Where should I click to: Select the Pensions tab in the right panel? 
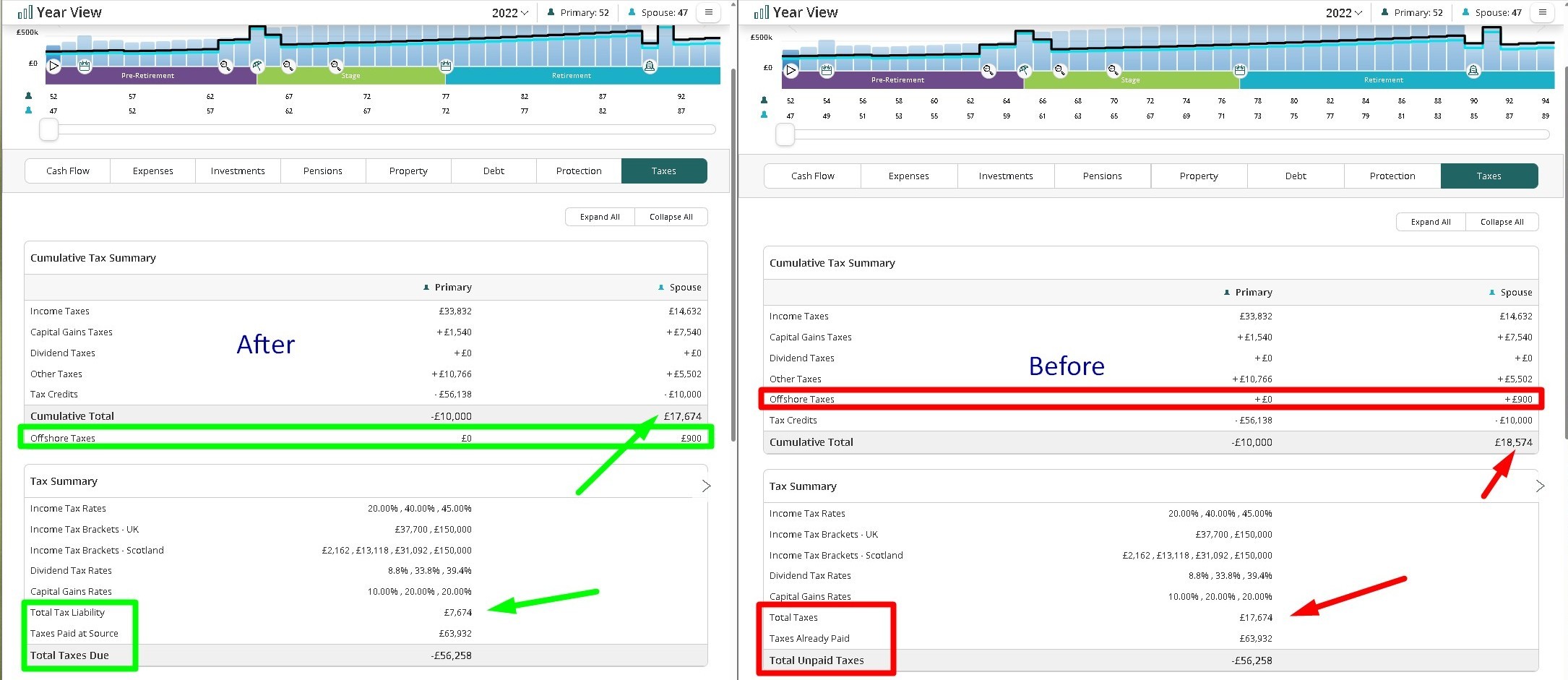pos(1102,176)
